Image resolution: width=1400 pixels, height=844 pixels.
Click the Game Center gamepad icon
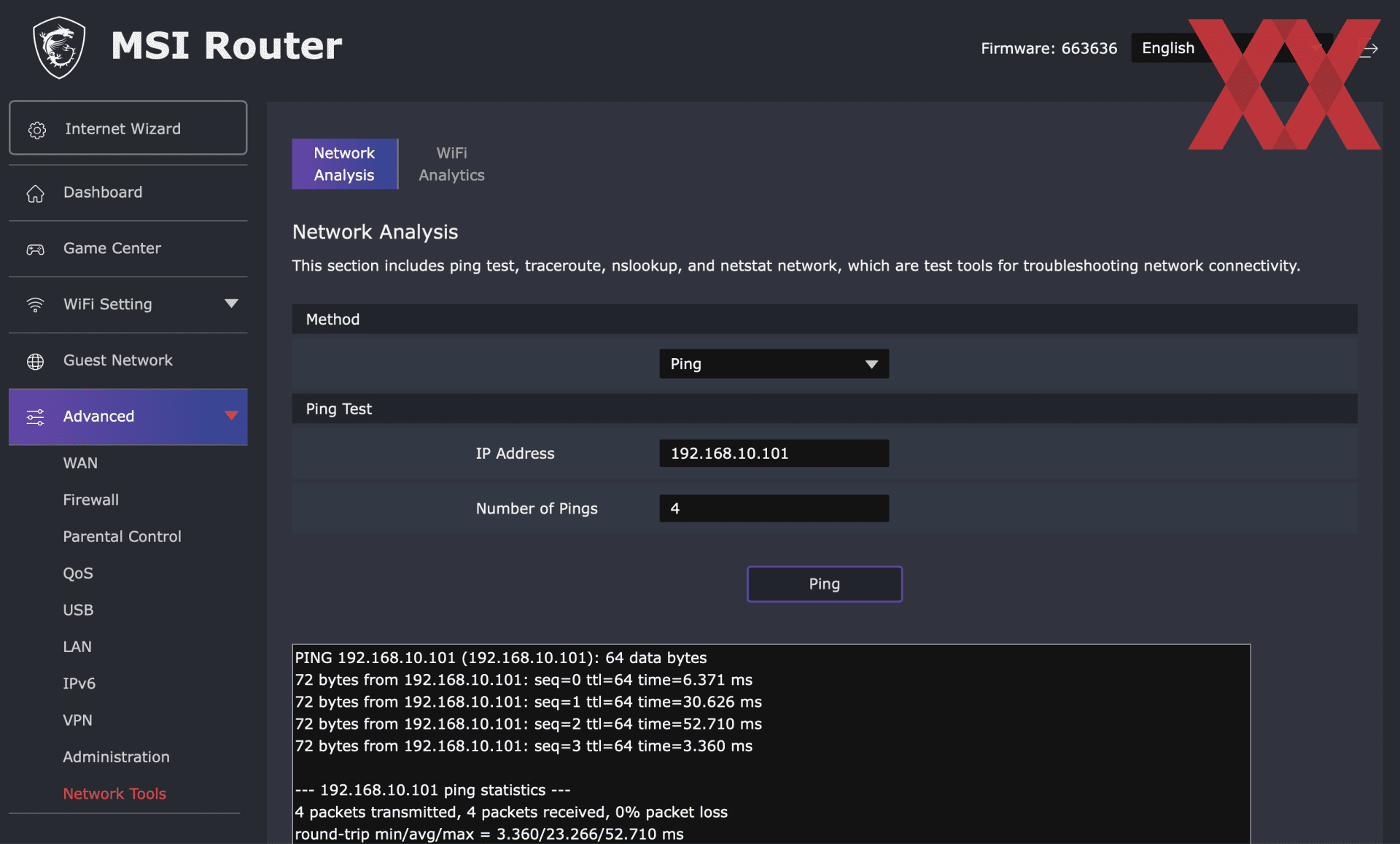(35, 249)
